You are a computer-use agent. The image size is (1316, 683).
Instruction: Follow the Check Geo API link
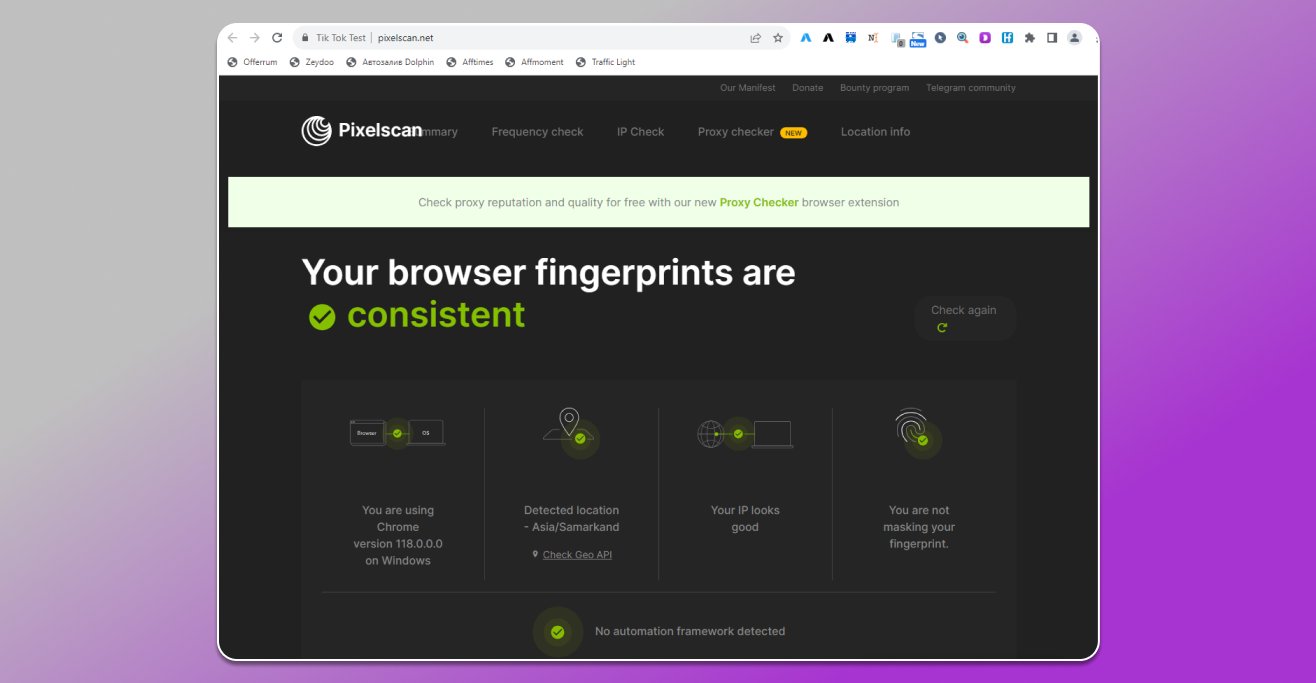(577, 555)
